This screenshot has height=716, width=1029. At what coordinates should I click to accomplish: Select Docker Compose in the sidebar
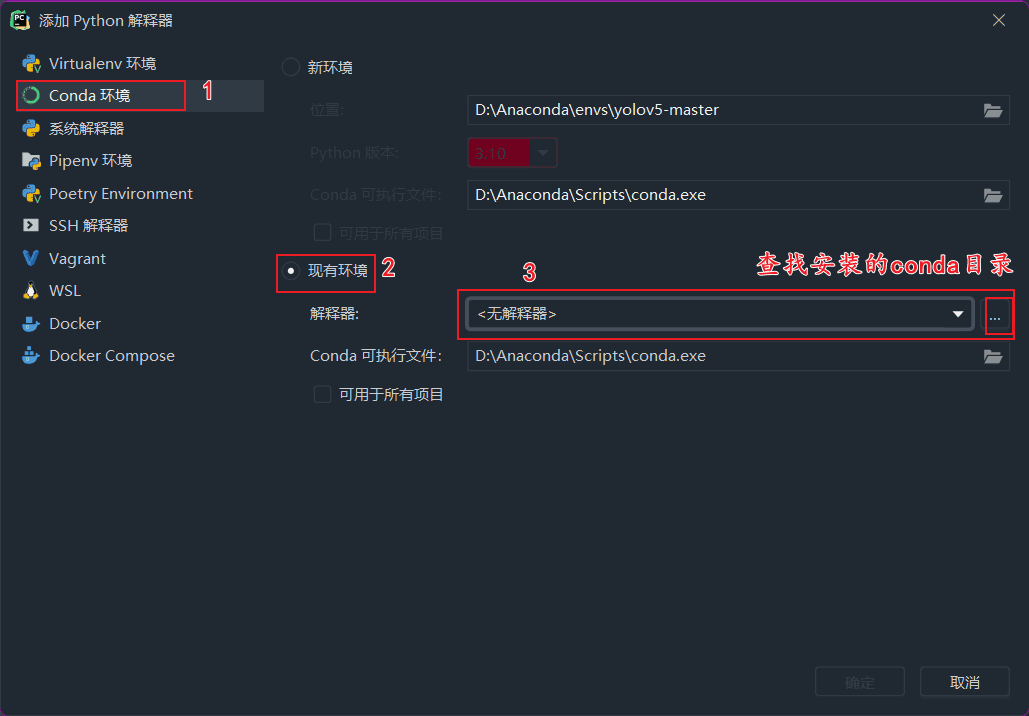pos(111,356)
